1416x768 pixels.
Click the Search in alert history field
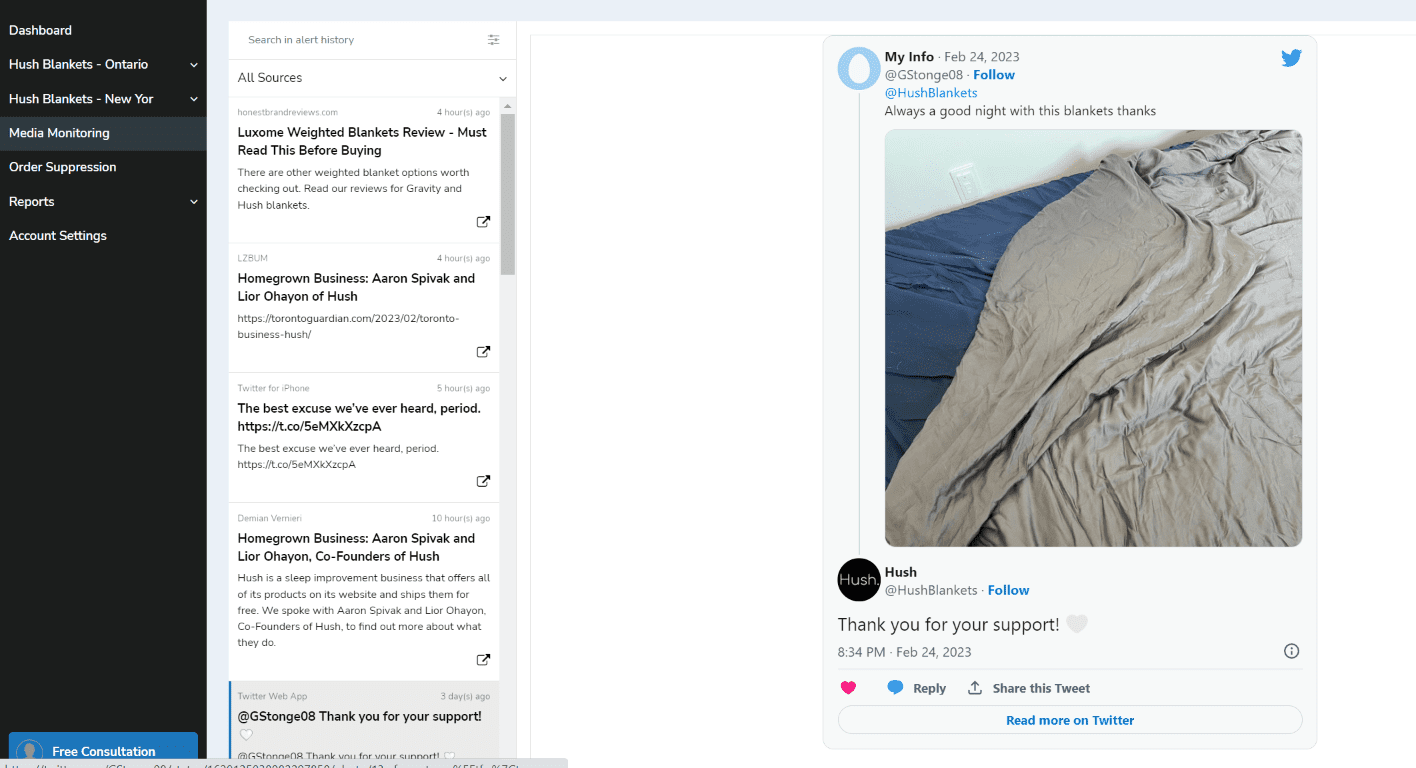(360, 40)
